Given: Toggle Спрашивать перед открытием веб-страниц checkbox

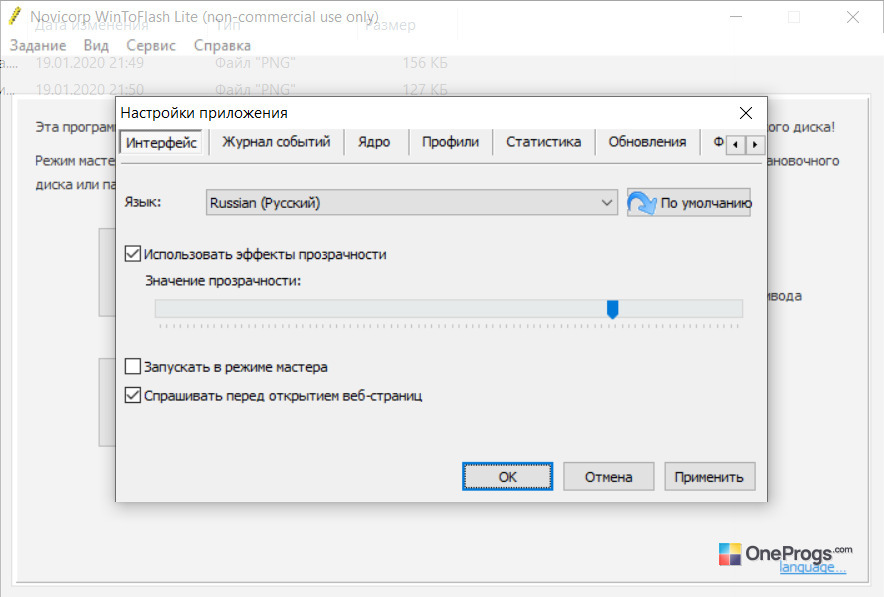Looking at the screenshot, I should pos(133,395).
